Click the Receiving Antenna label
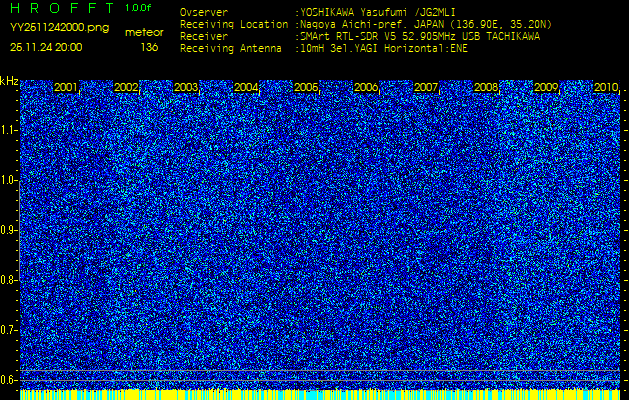Viewport: 629px width, 400px height. click(231, 49)
